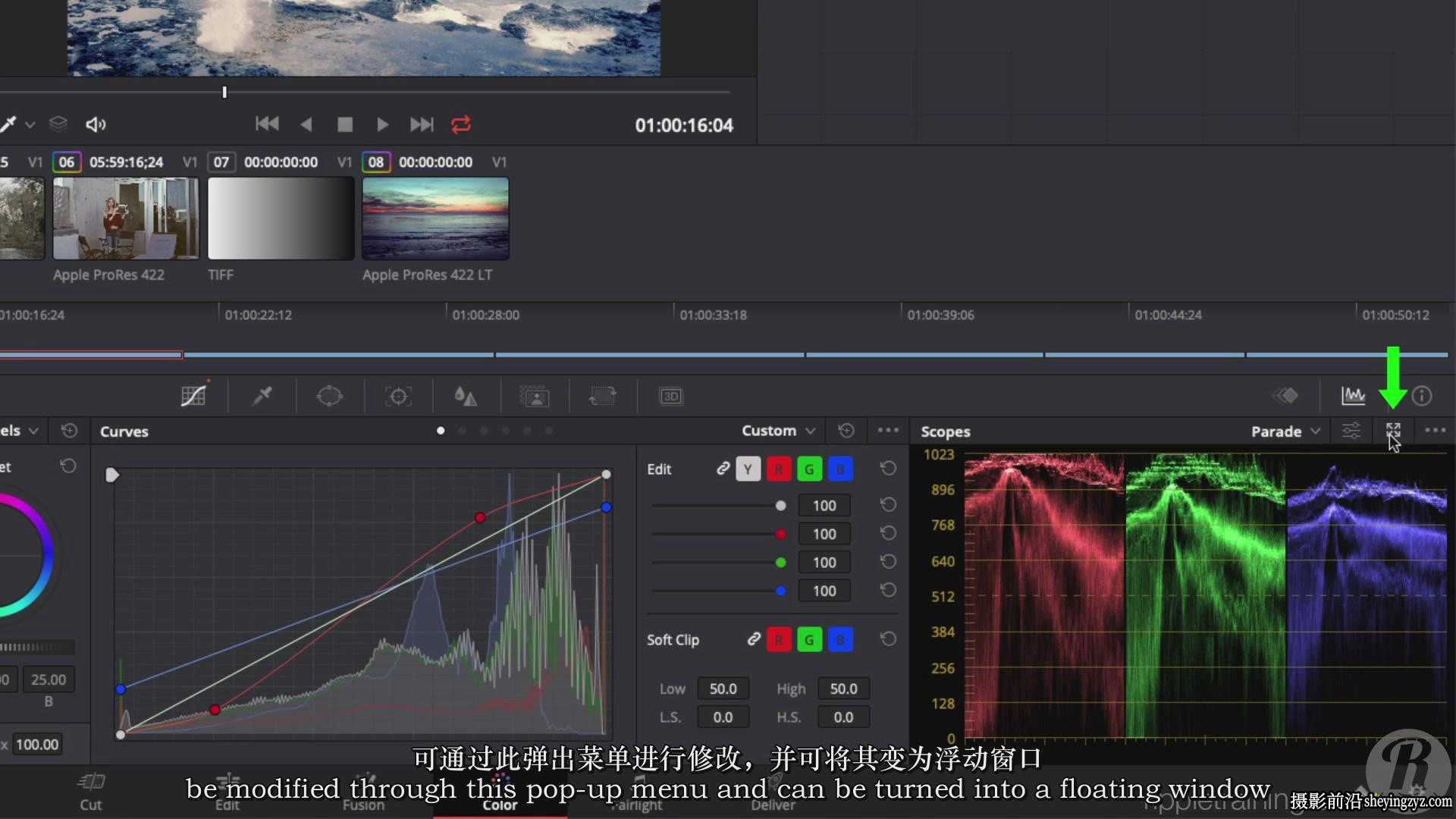Enable red curve editing in Edit row
1456x819 pixels.
pos(779,469)
